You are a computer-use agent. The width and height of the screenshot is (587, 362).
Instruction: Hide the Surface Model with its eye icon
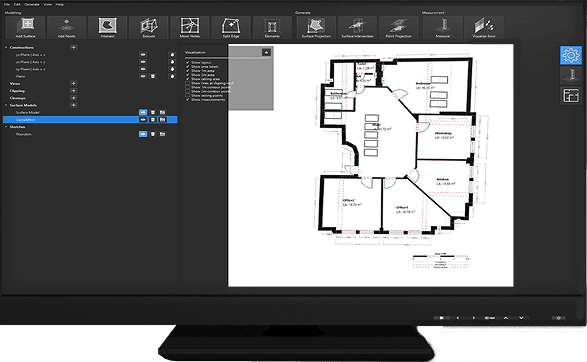(x=143, y=112)
